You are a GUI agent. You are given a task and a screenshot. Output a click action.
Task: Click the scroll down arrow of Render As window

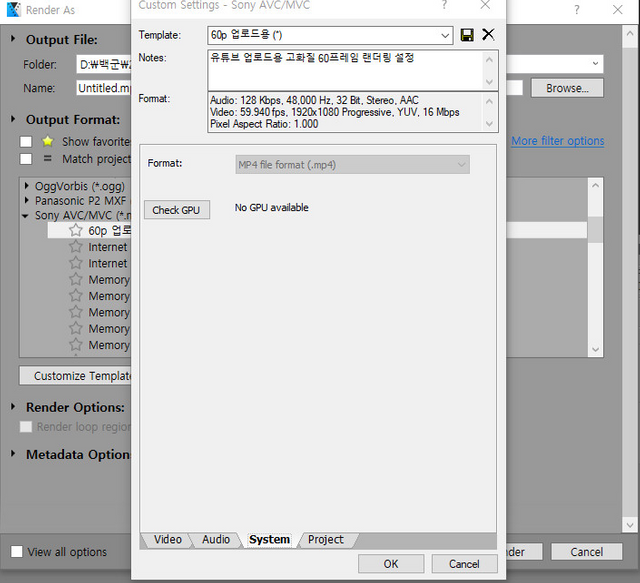tap(629, 525)
